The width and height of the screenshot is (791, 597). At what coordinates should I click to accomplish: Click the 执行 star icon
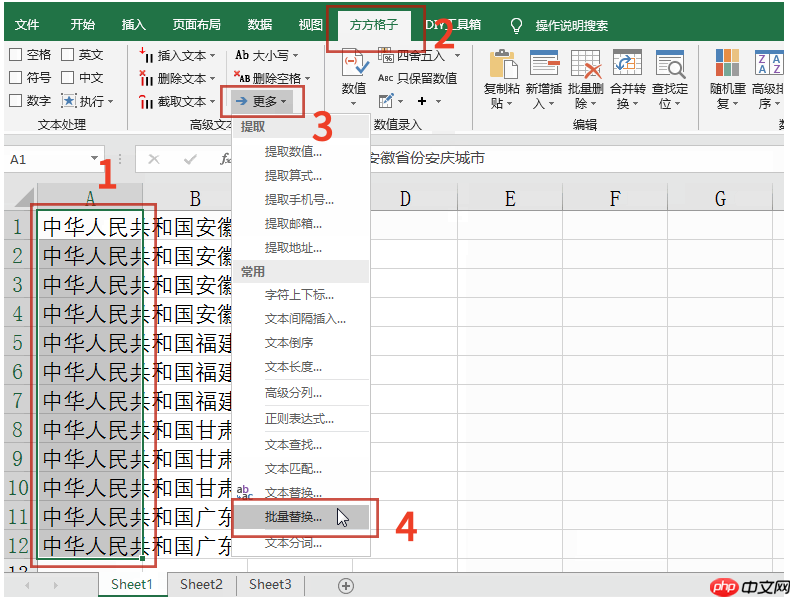69,101
